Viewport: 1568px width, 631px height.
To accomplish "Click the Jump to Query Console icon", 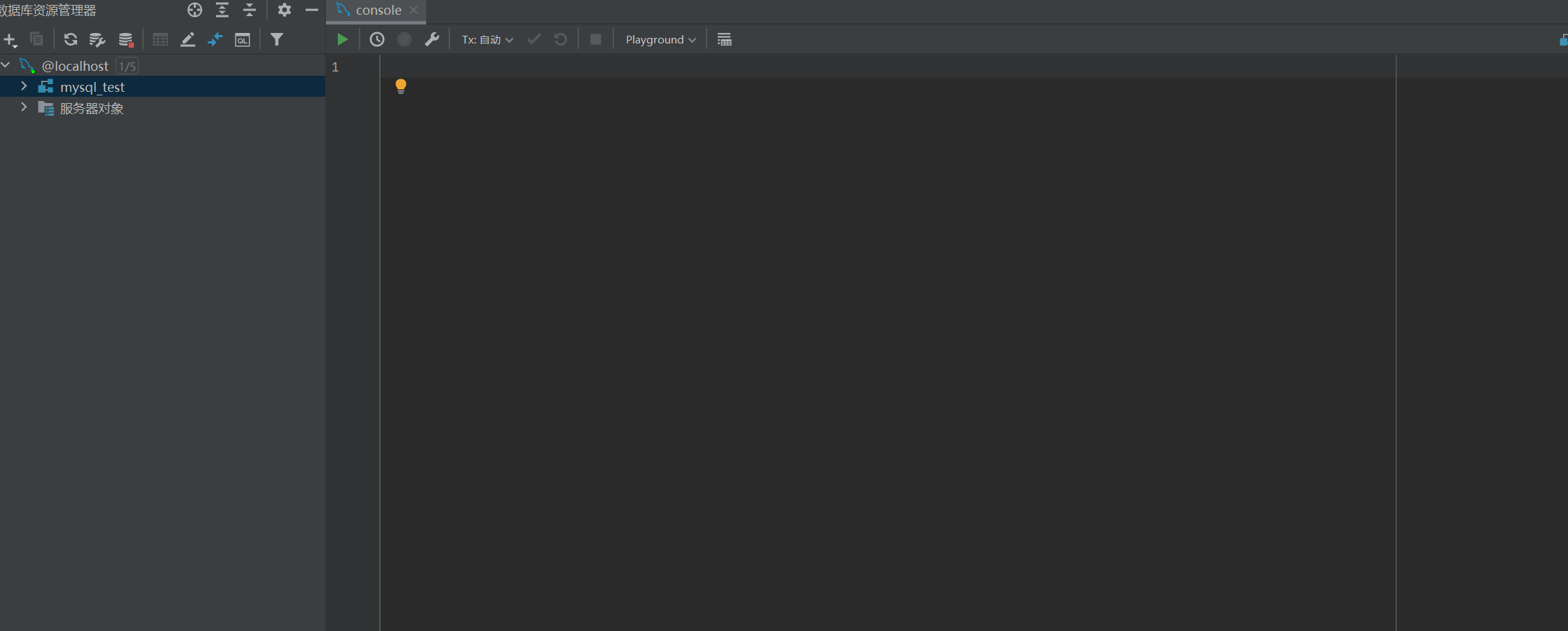I will pos(242,39).
